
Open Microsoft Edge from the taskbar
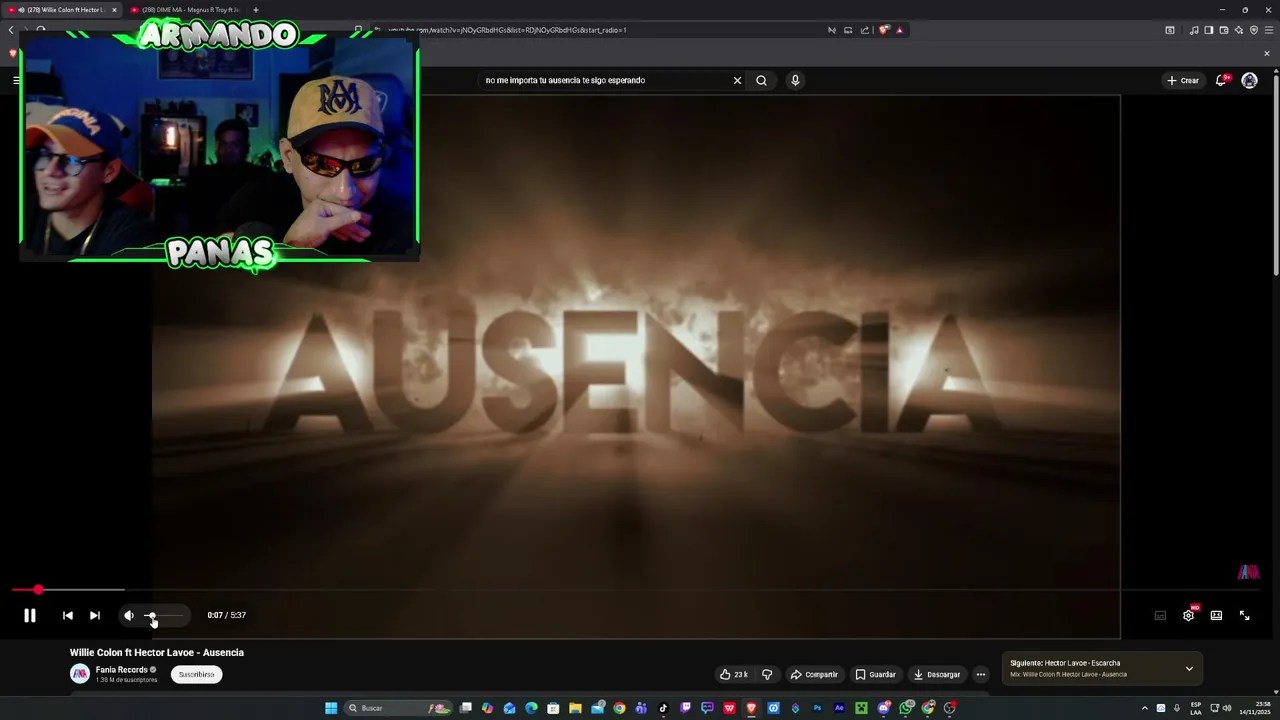[531, 708]
